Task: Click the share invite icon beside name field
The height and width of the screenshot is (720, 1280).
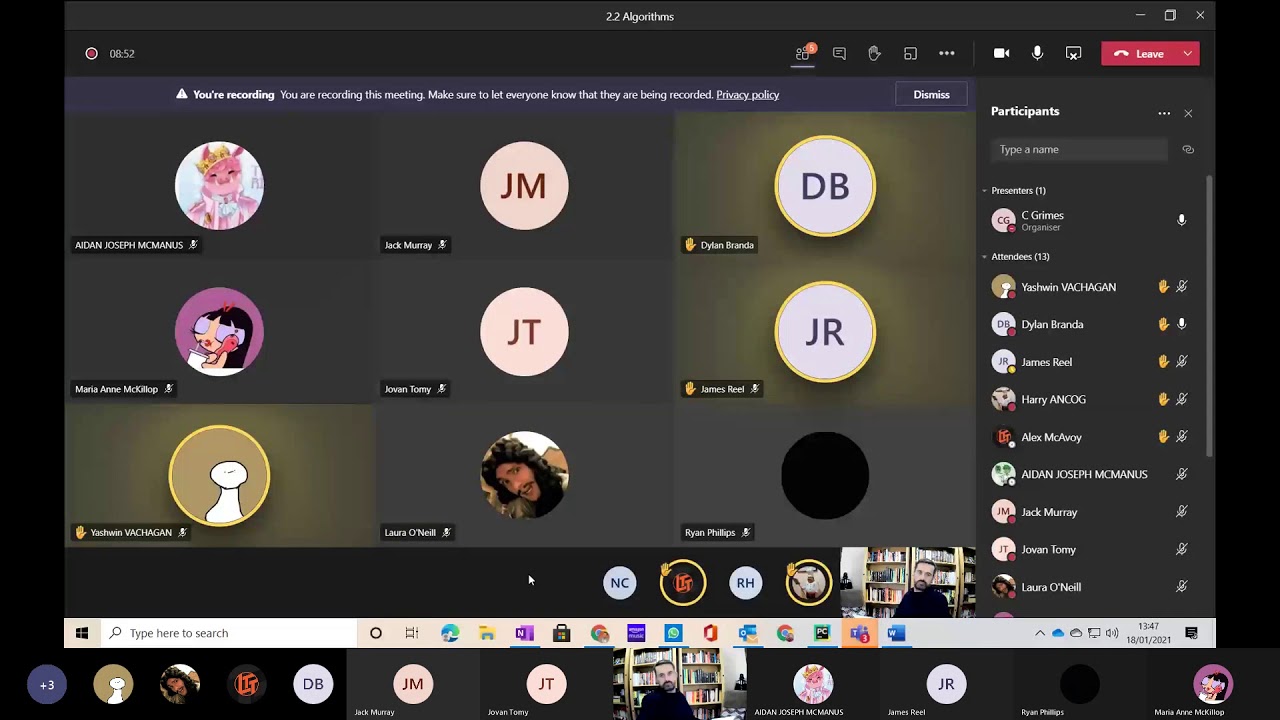Action: 1188,150
